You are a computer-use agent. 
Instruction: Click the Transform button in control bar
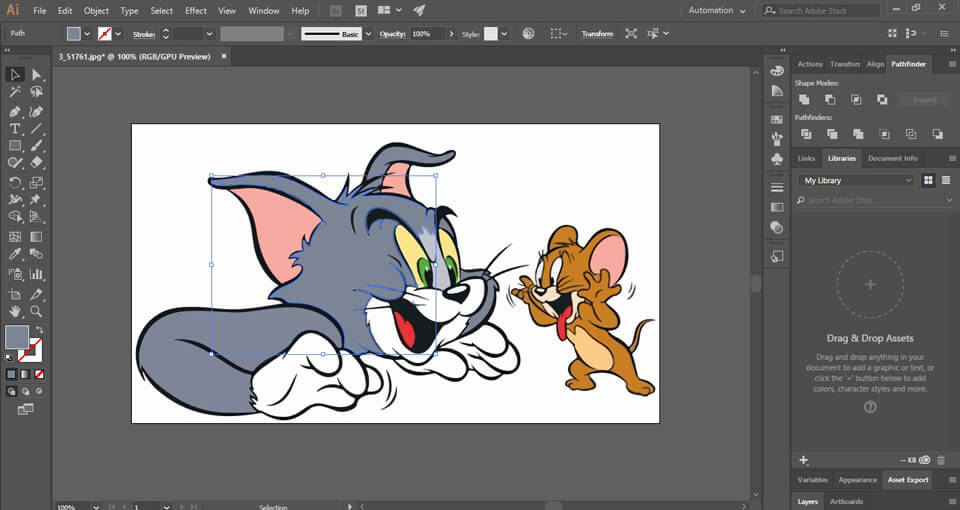click(x=597, y=33)
